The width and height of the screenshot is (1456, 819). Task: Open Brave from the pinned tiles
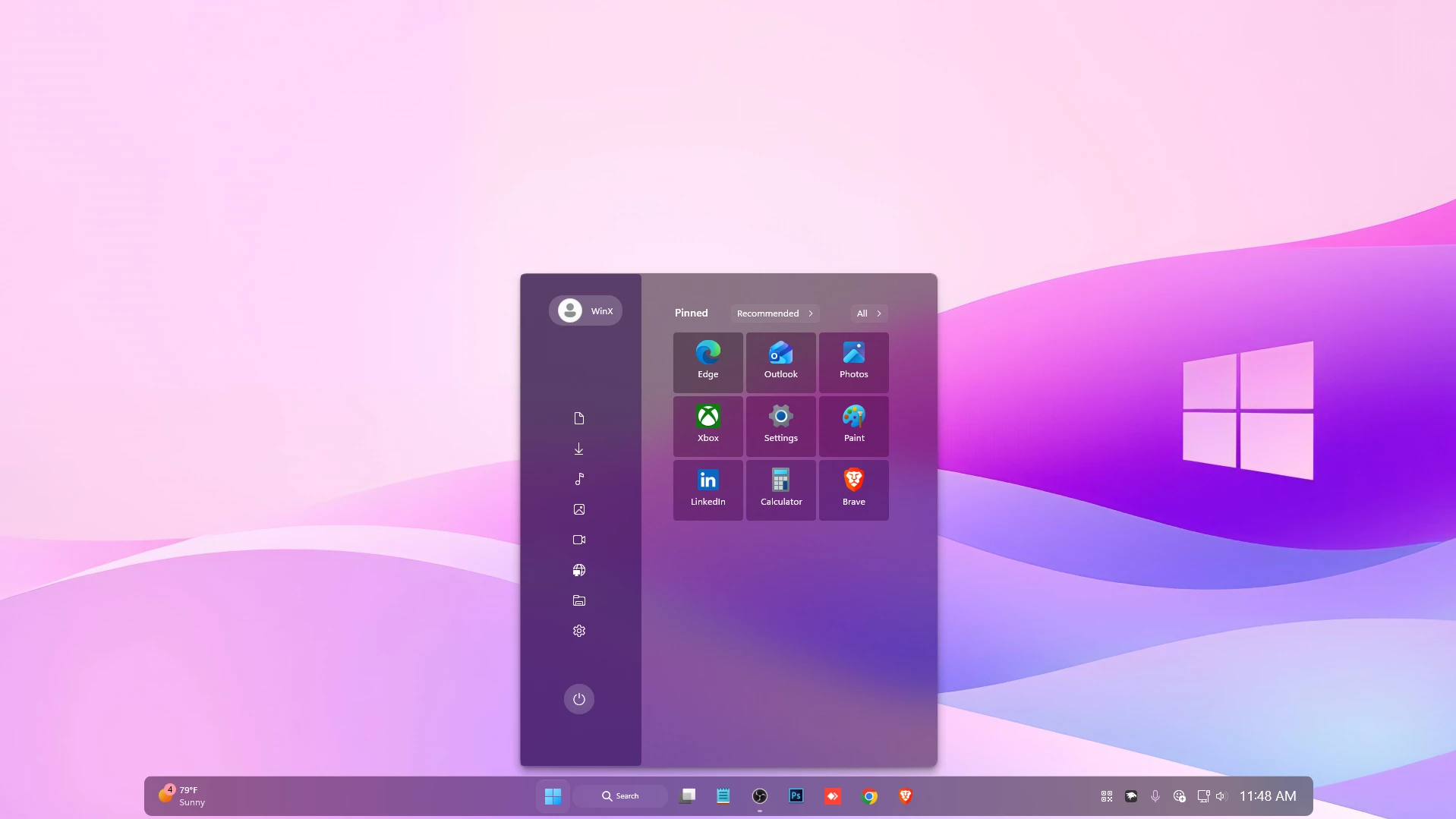(853, 490)
